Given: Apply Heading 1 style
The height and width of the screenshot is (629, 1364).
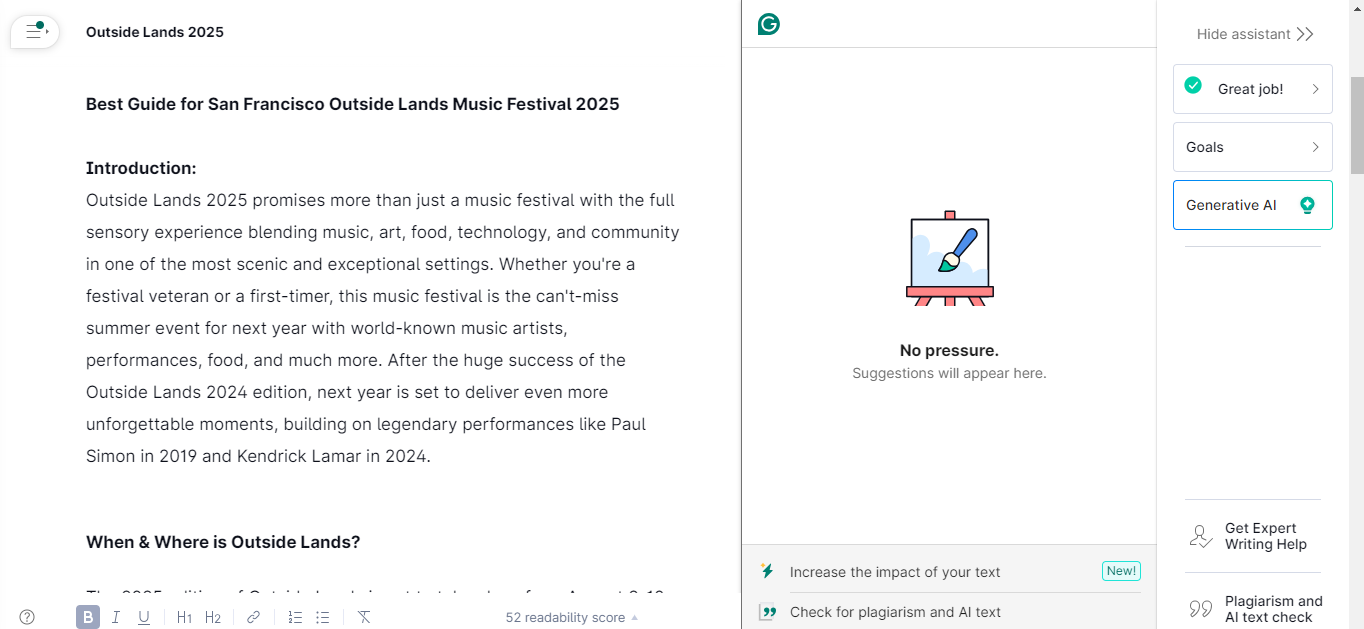Looking at the screenshot, I should (184, 617).
